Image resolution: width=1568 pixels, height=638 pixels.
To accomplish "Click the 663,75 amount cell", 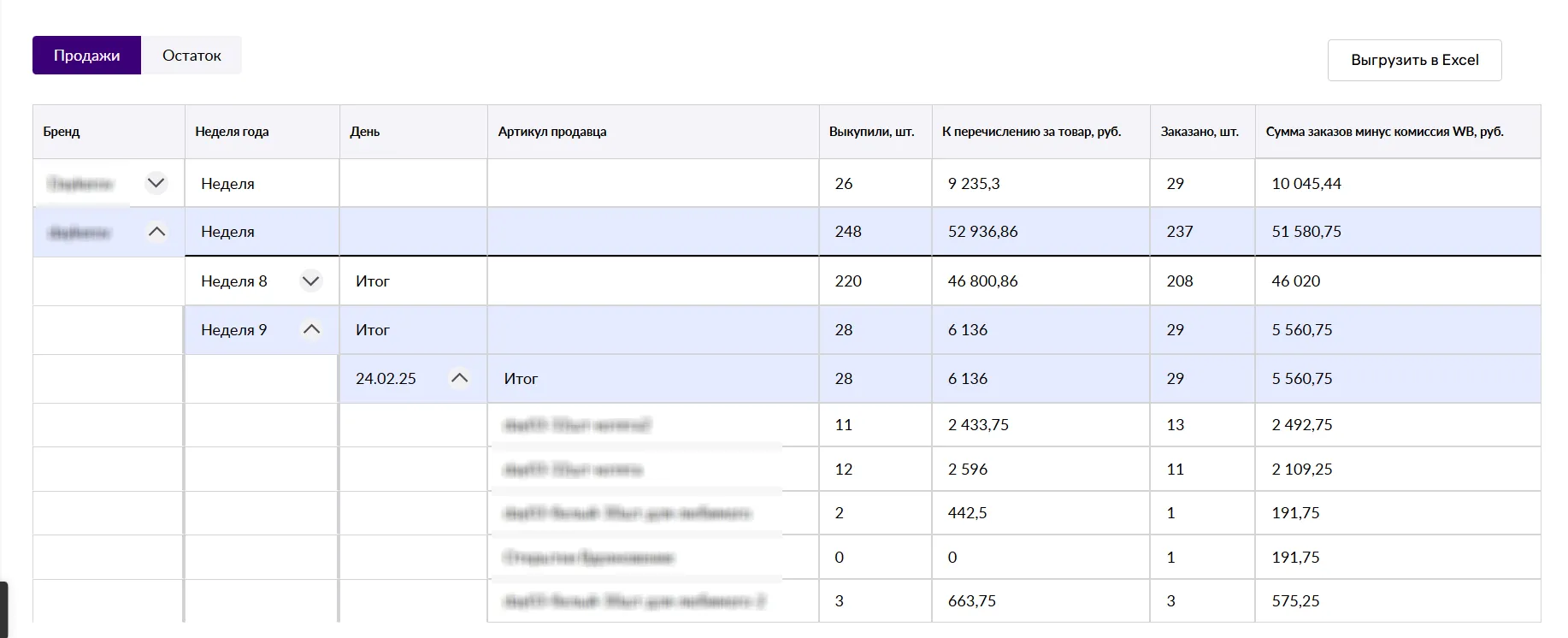I will coord(972,601).
